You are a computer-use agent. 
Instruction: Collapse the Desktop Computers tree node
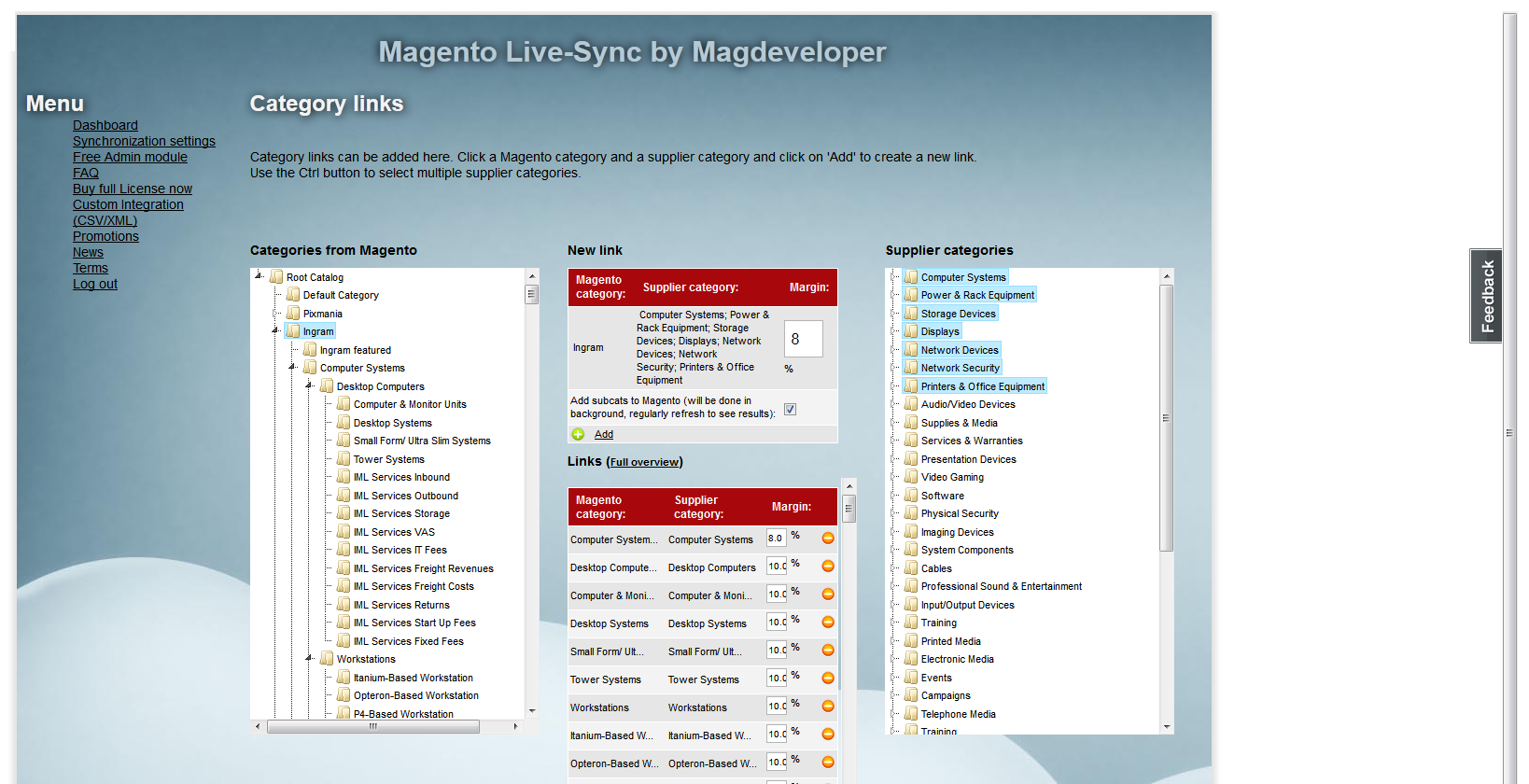tap(309, 385)
